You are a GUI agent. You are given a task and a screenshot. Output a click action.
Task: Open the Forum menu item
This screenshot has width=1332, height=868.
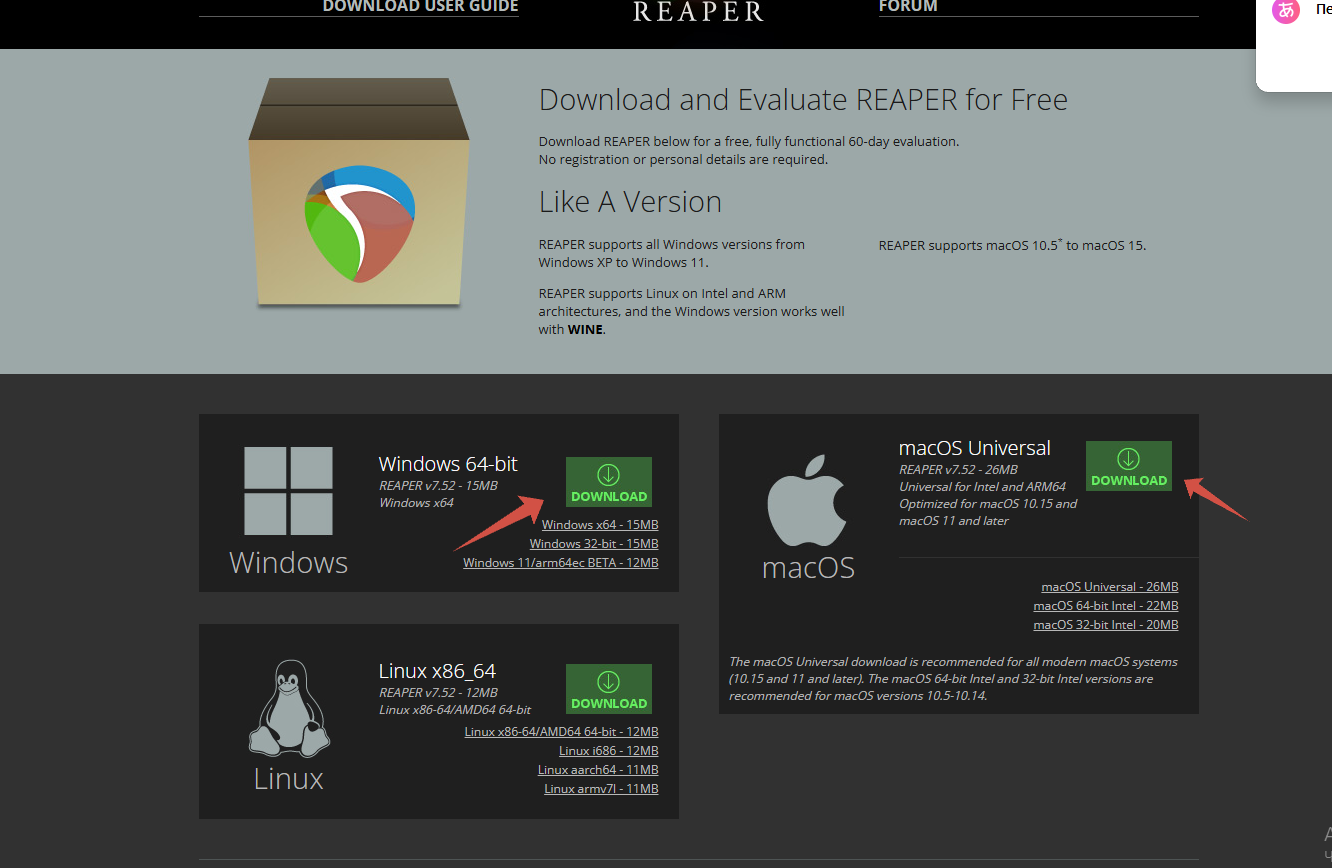click(908, 7)
